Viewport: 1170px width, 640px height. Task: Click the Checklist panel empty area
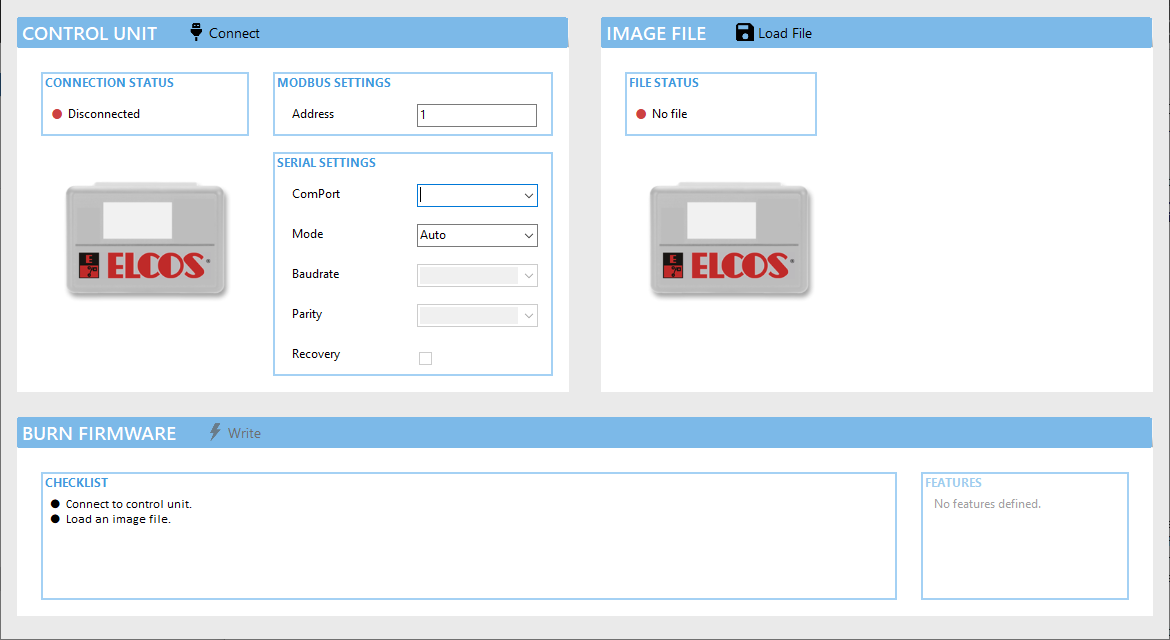tap(468, 560)
